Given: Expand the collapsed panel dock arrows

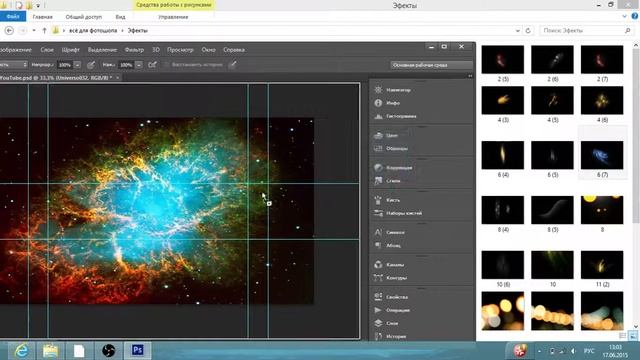Looking at the screenshot, I should point(470,76).
